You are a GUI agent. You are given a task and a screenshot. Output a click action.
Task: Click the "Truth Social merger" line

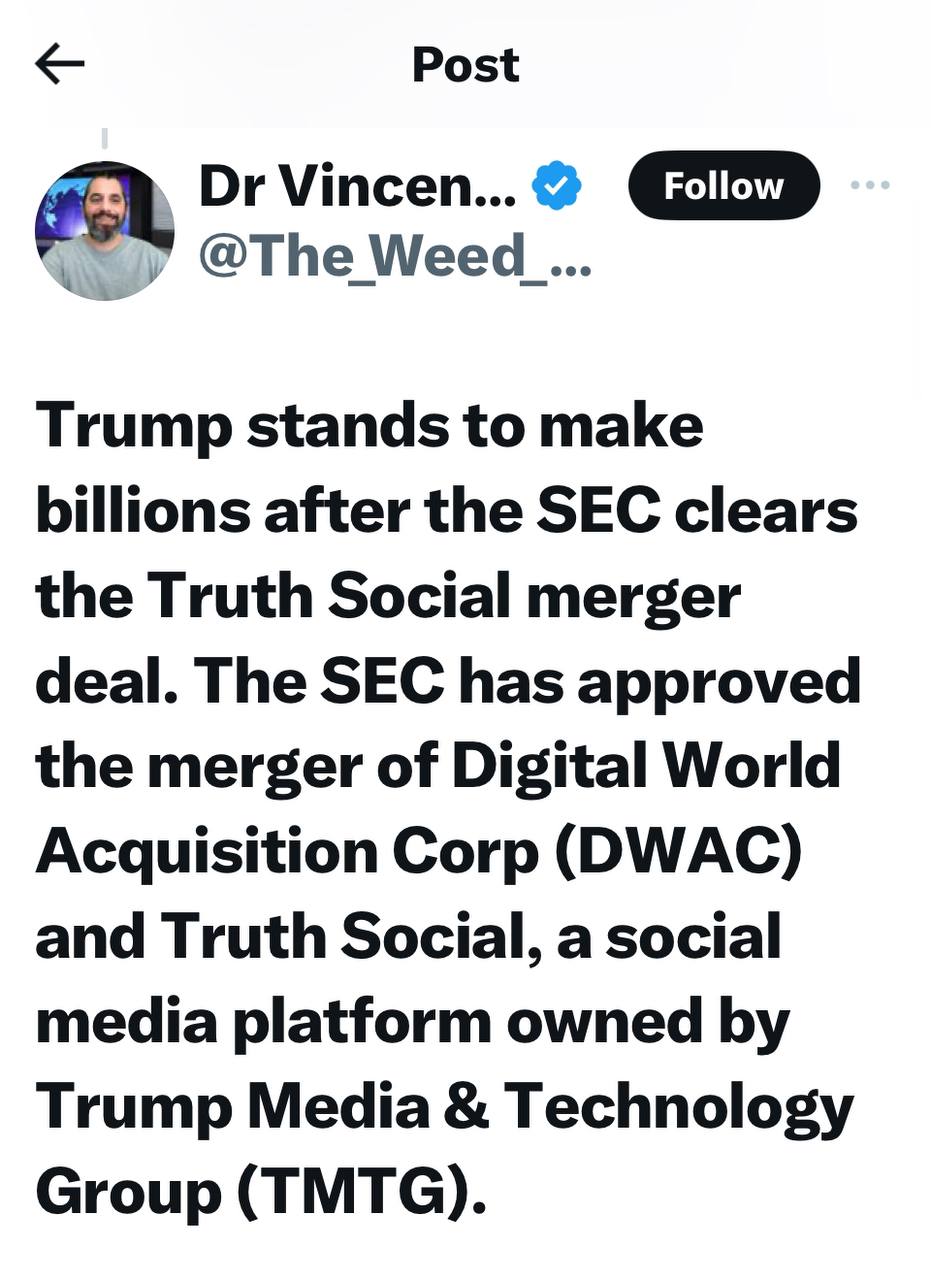pyautogui.click(x=387, y=596)
